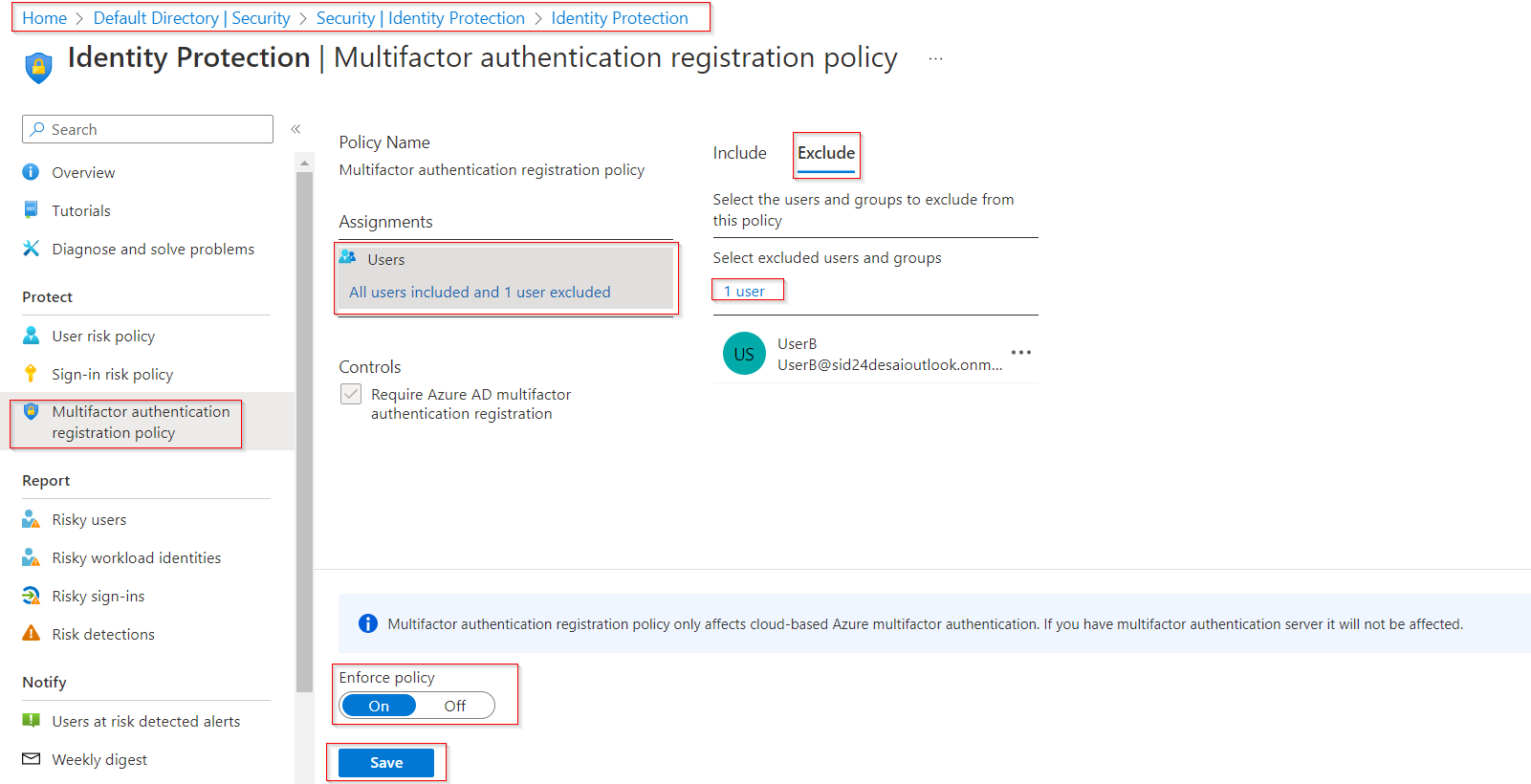Click the Save button
Viewport: 1531px width, 784px height.
[386, 762]
